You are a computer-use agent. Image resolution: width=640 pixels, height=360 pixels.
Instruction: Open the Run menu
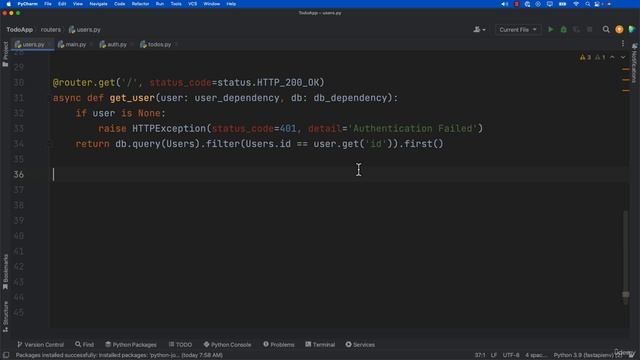tap(160, 4)
